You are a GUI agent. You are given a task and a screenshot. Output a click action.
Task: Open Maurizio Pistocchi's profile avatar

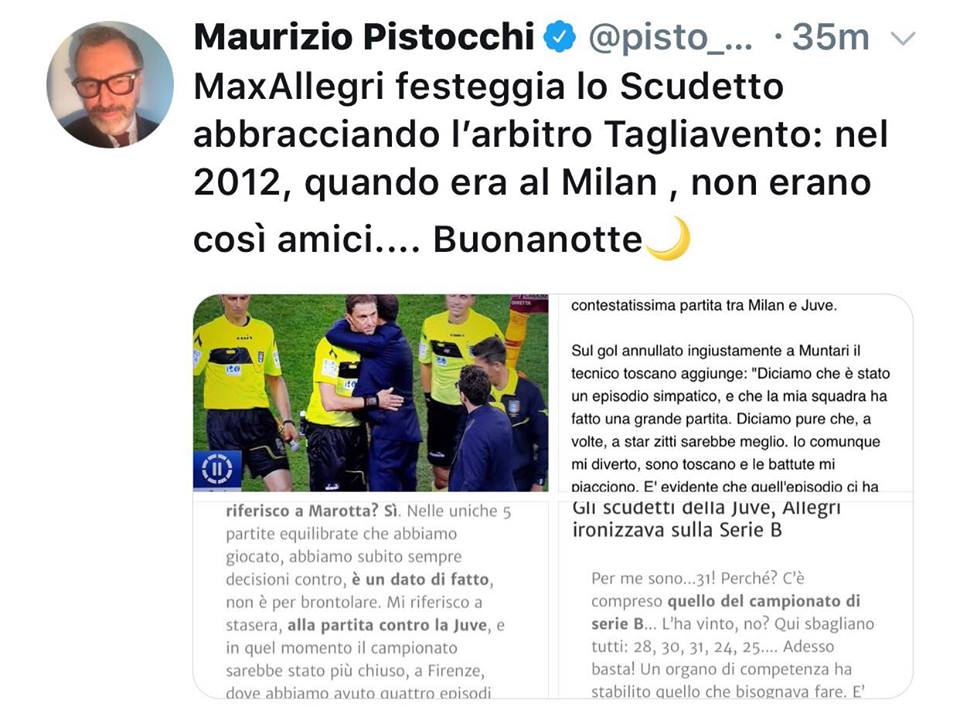click(110, 85)
